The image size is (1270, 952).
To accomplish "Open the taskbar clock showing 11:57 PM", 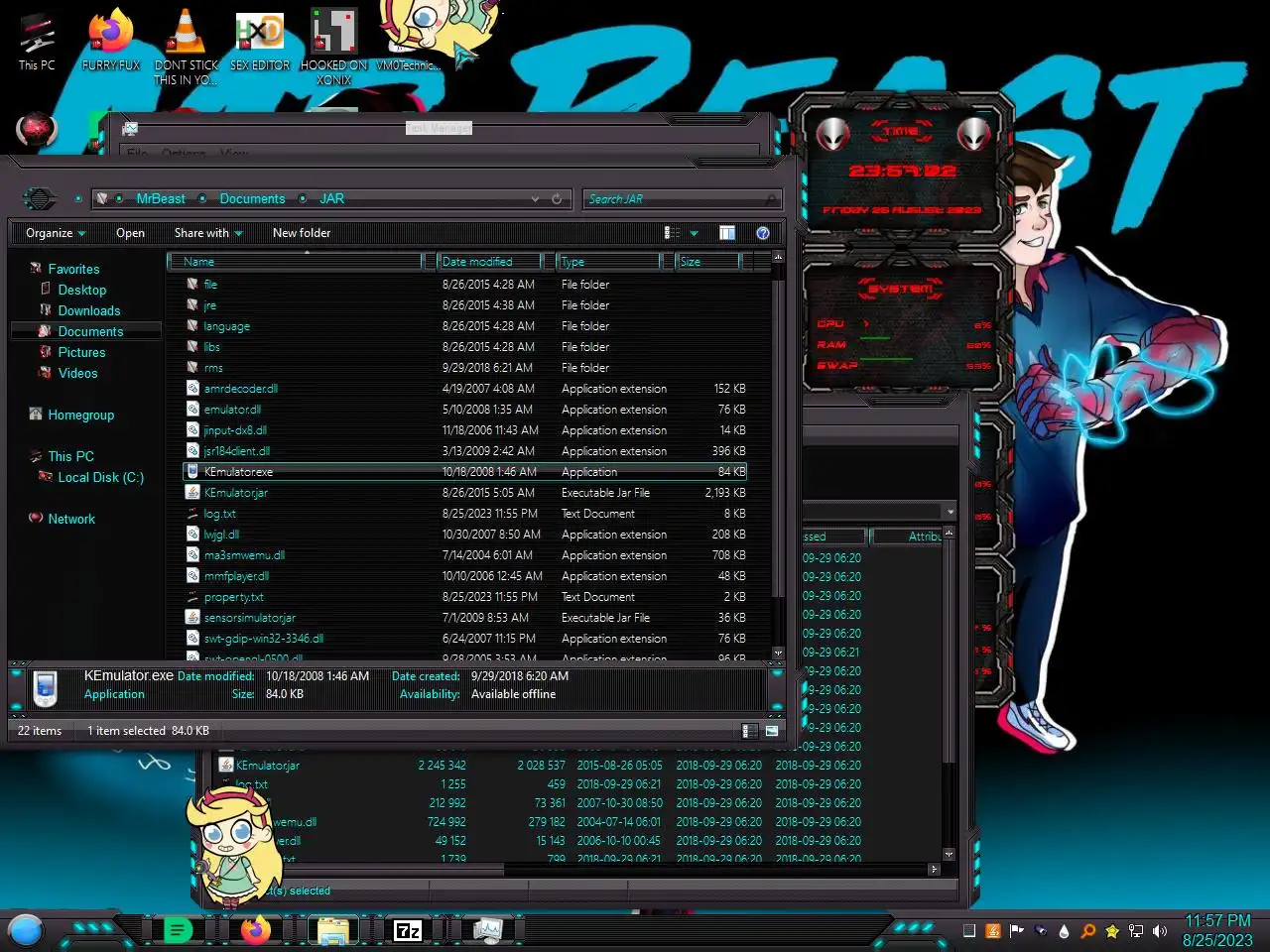I will pos(1217,930).
